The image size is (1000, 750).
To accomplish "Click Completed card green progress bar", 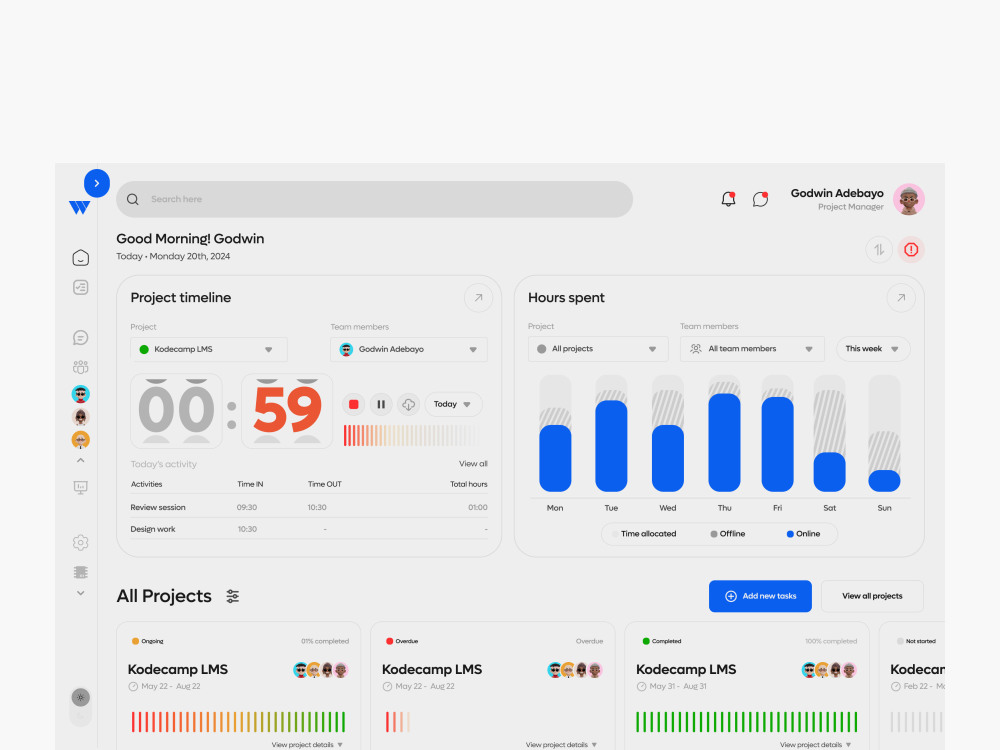I will tap(747, 722).
